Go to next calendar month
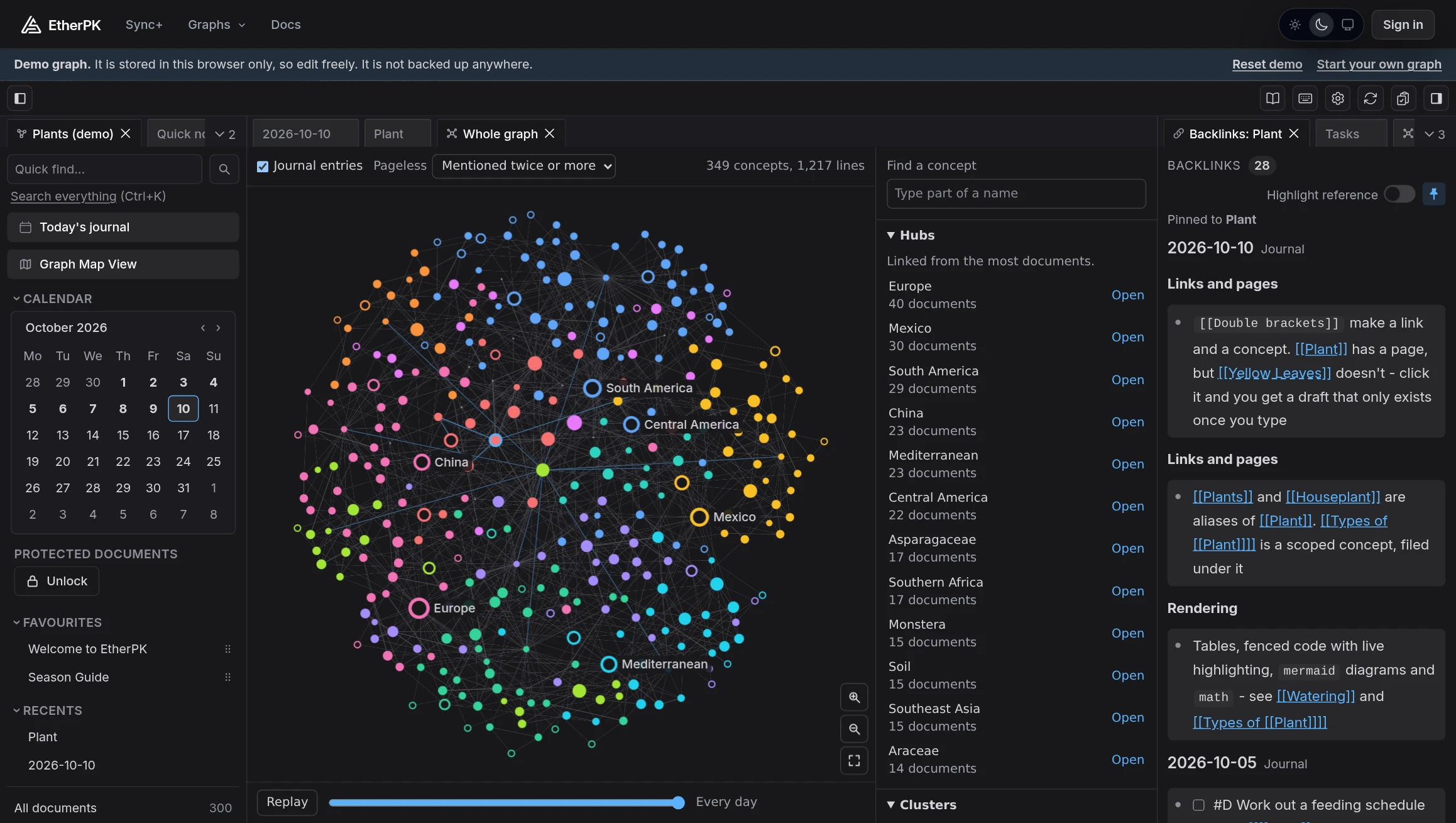This screenshot has height=823, width=1456. tap(218, 328)
